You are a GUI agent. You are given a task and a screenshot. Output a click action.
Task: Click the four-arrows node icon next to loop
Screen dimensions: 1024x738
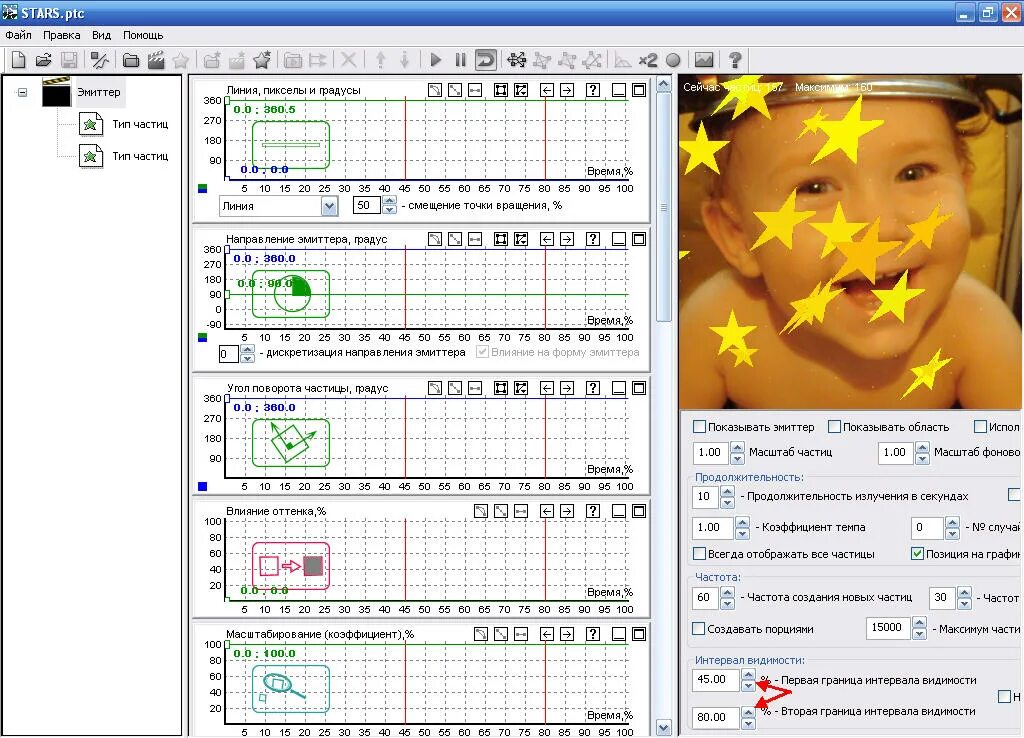click(x=517, y=60)
